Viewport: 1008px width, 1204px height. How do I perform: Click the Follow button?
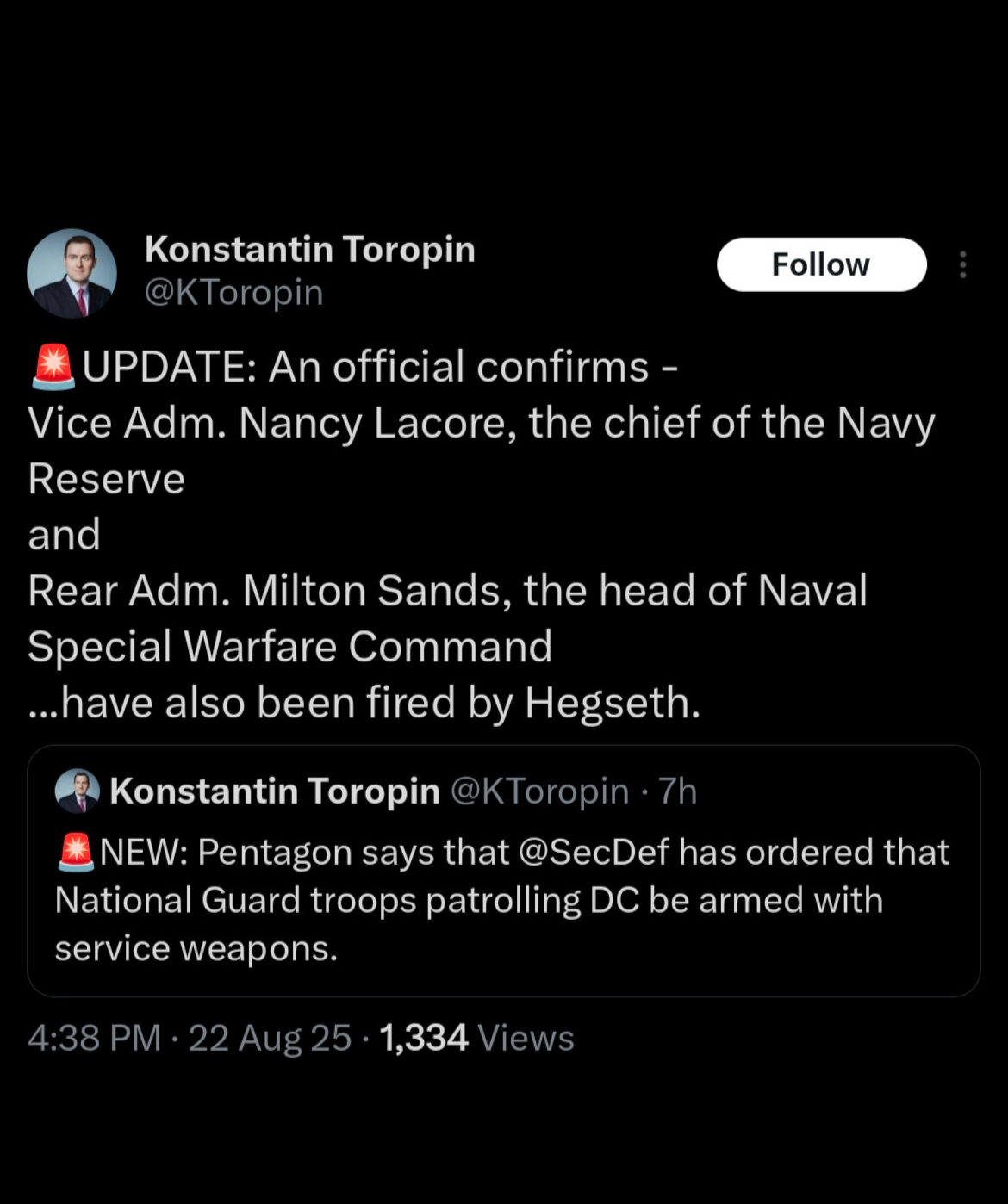pyautogui.click(x=821, y=264)
